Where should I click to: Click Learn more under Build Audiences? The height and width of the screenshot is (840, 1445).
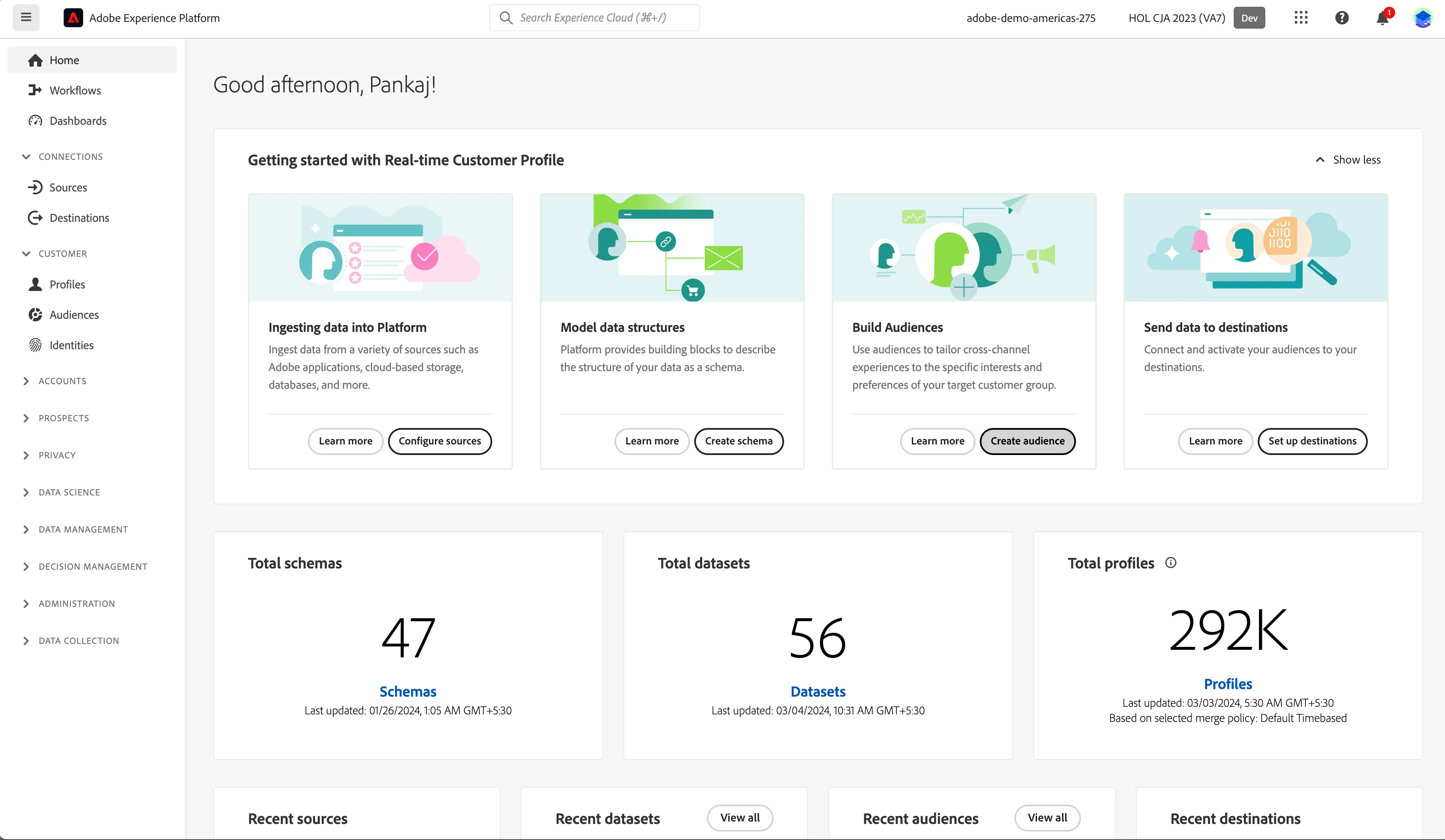[938, 441]
